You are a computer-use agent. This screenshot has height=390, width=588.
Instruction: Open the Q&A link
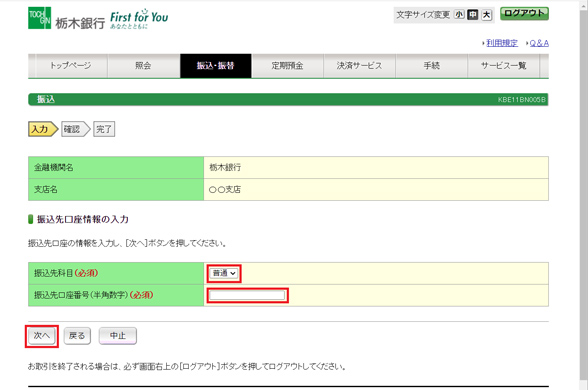pos(539,43)
